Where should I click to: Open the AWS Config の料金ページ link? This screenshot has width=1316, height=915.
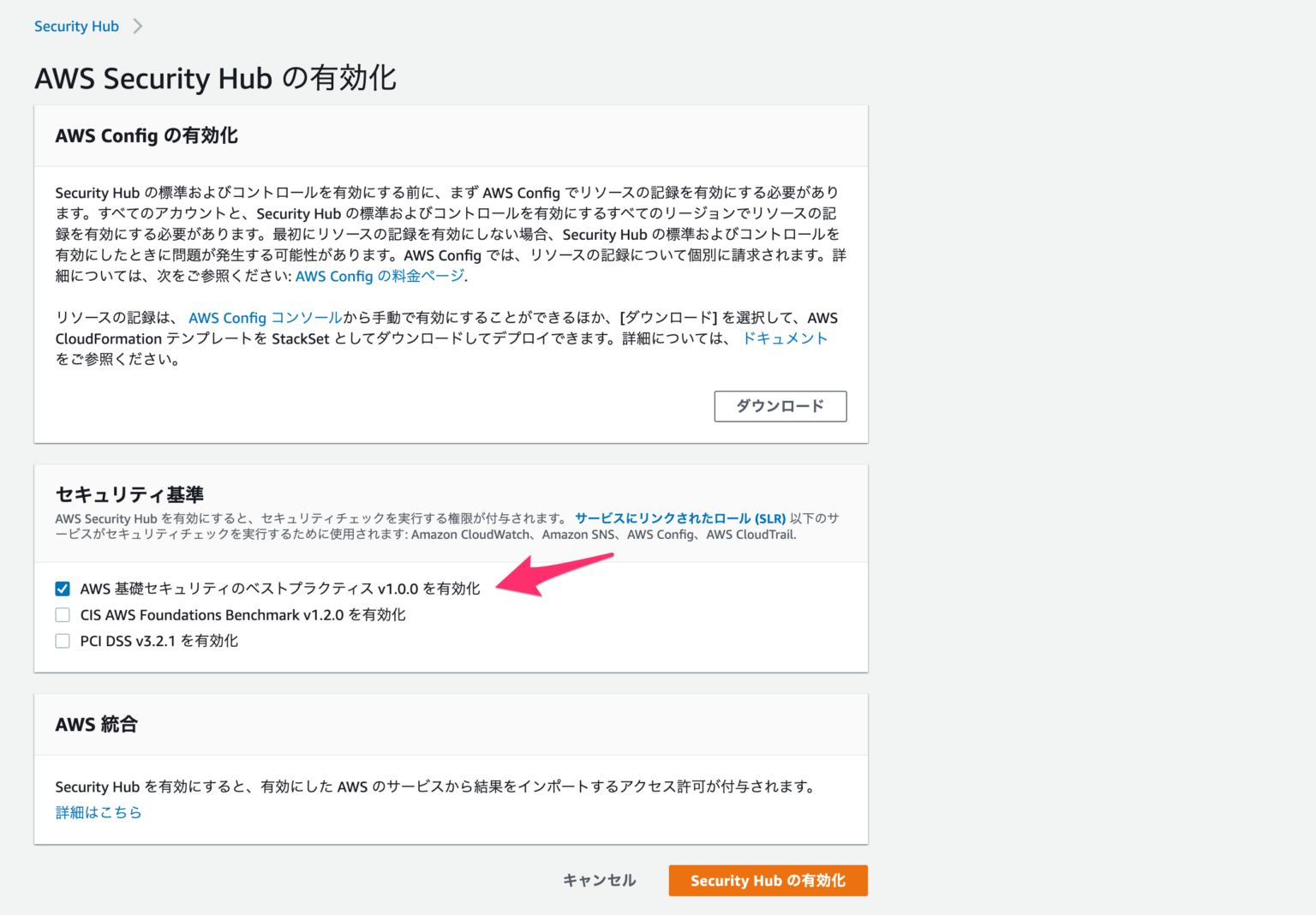click(378, 276)
